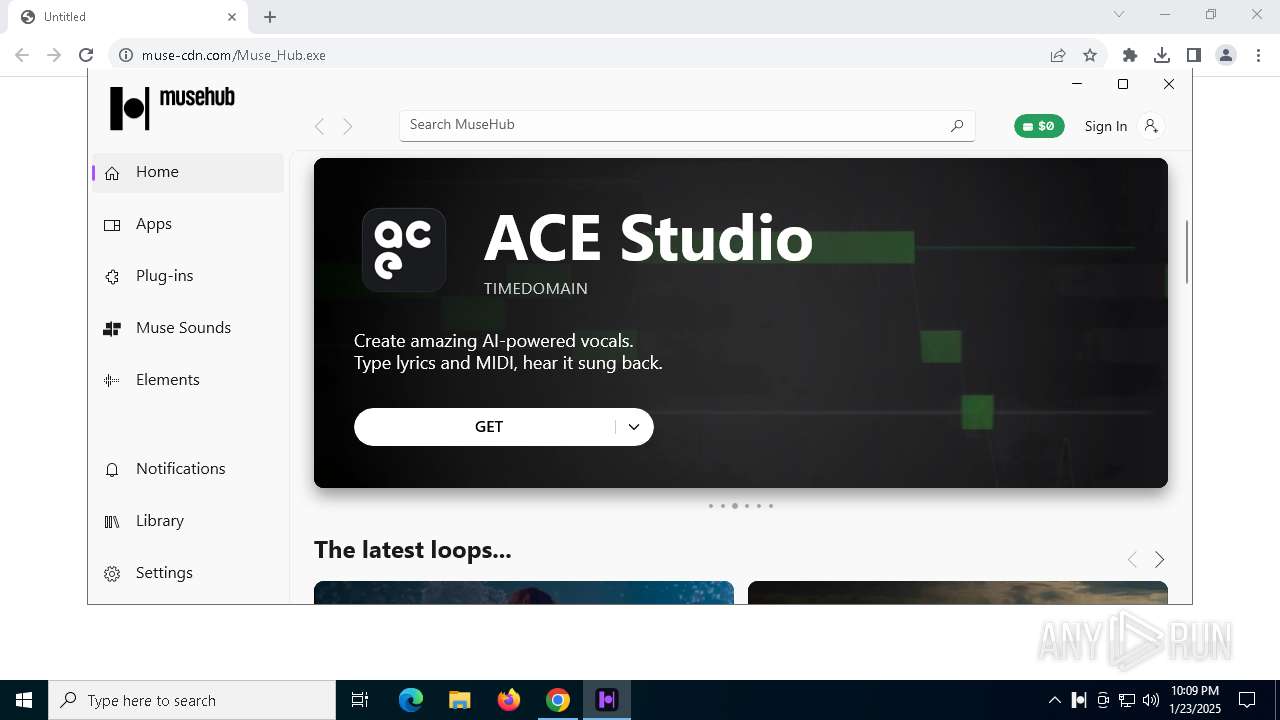Open Chrome tab search chevron
Viewport: 1280px width, 720px height.
coord(1119,14)
